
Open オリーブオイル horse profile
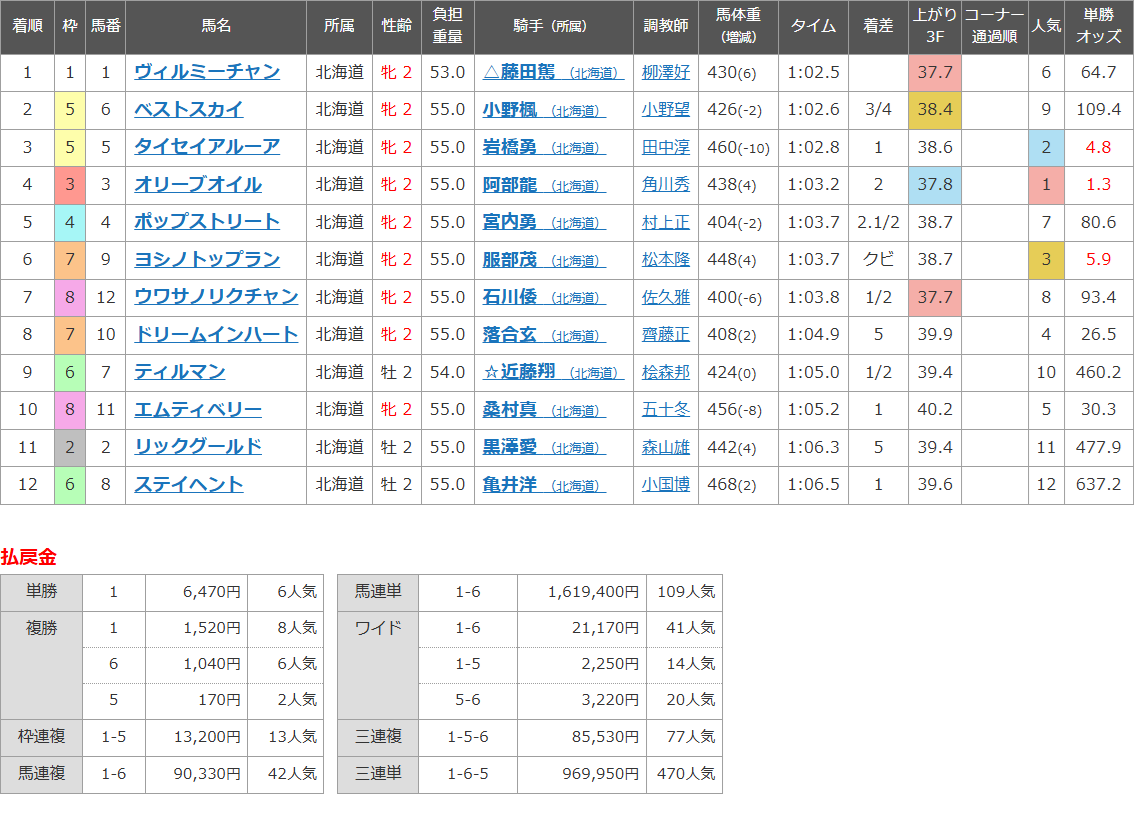(x=198, y=185)
